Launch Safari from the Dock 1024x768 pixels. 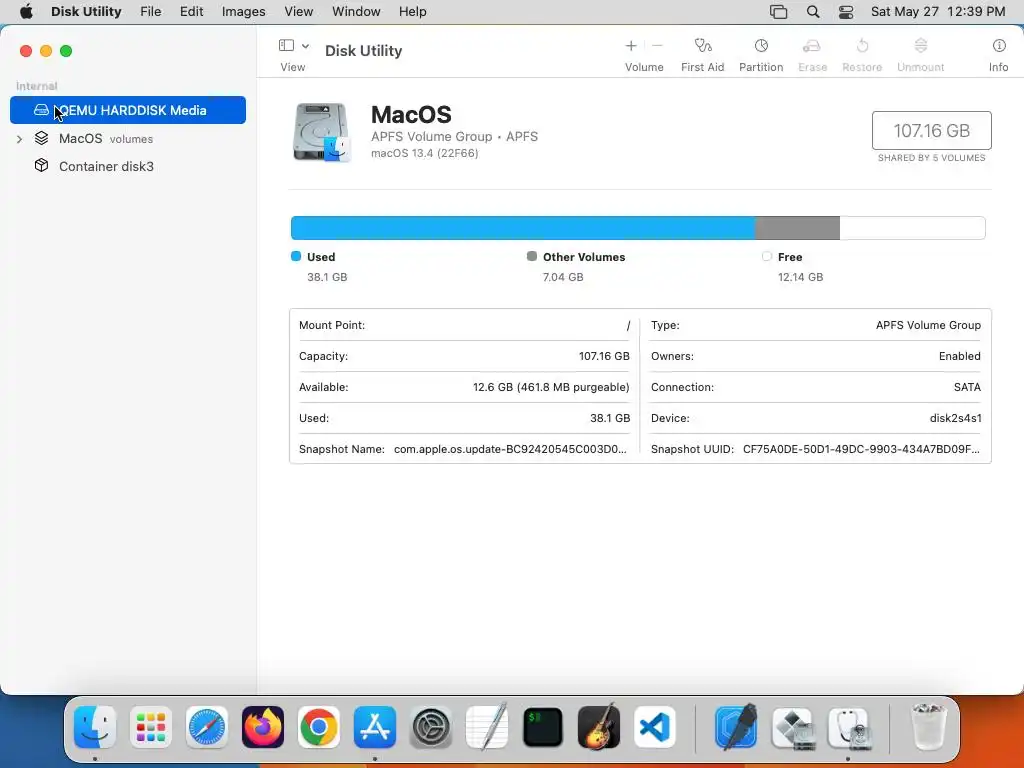(x=207, y=727)
